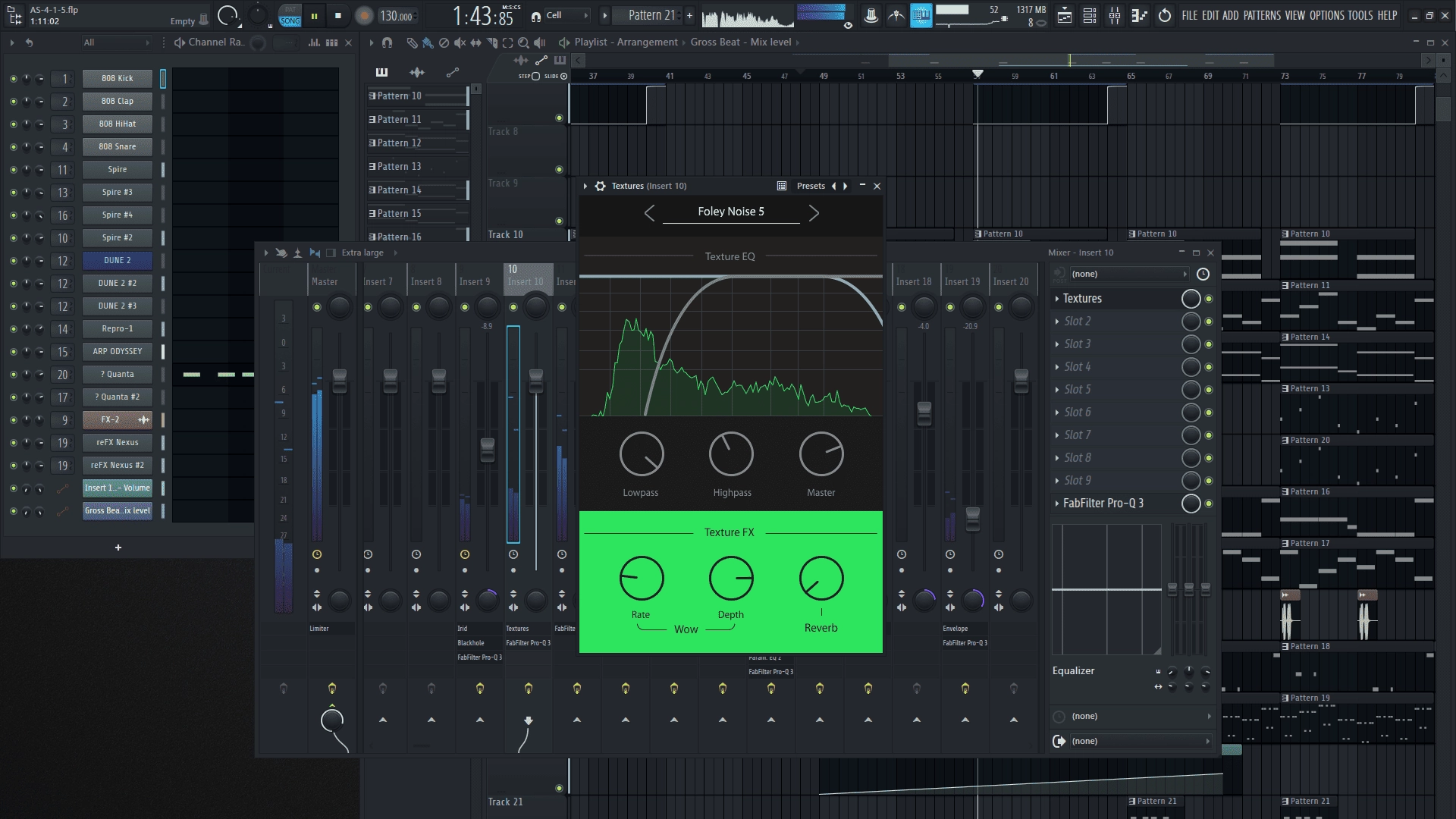Mute the Spire #3 channel
Screen dimensions: 1456x819
[x=13, y=192]
